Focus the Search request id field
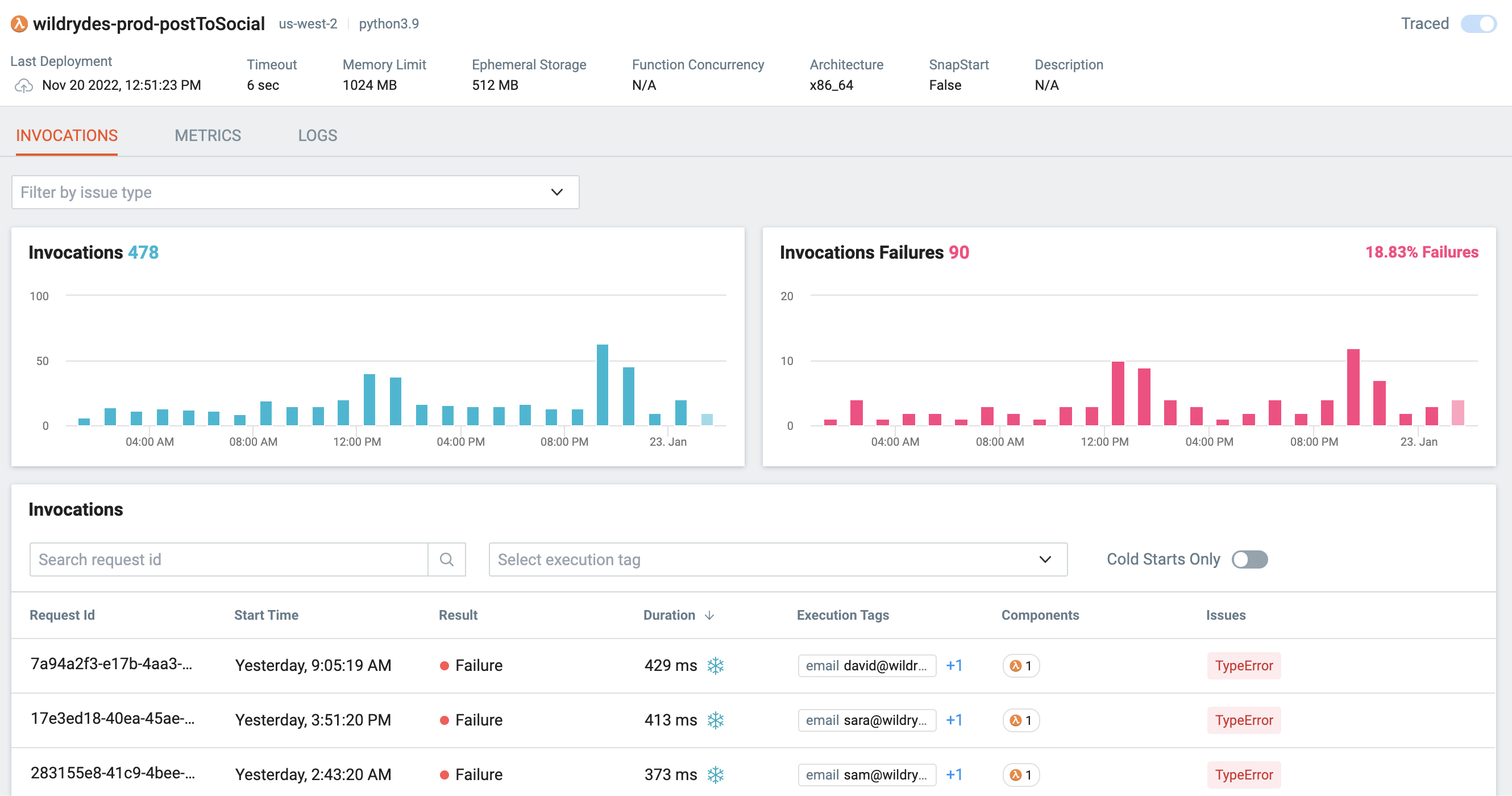Viewport: 1512px width, 796px height. click(x=229, y=559)
